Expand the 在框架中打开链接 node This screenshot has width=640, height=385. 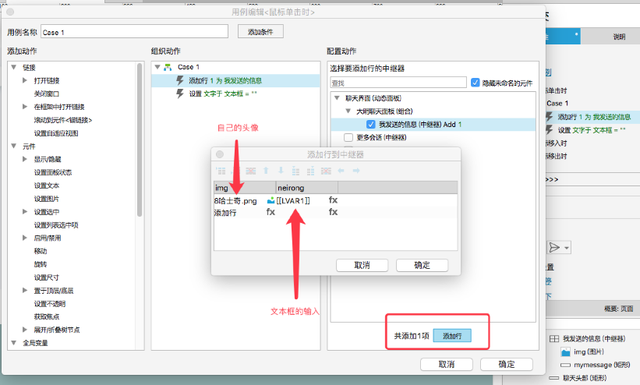(25, 107)
